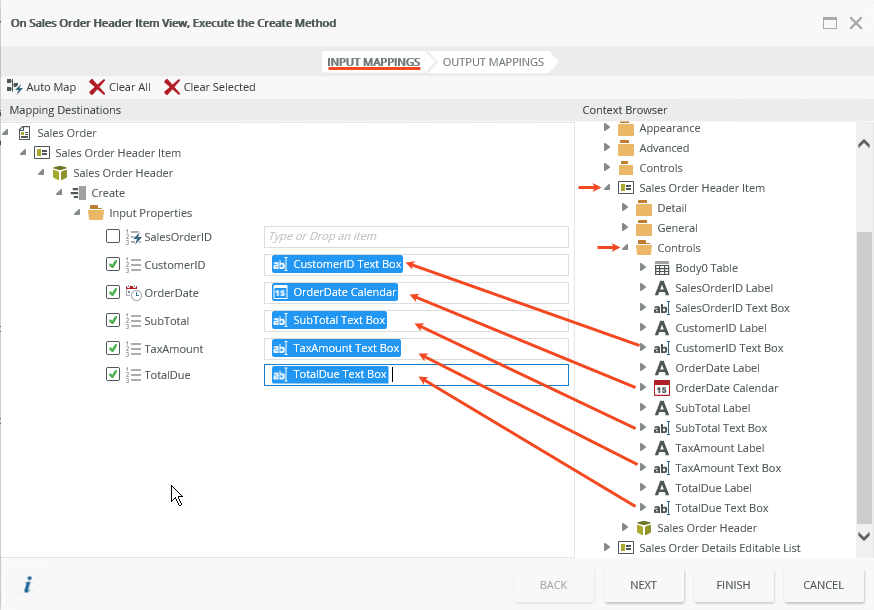Expand the Appearance folder

tap(607, 128)
